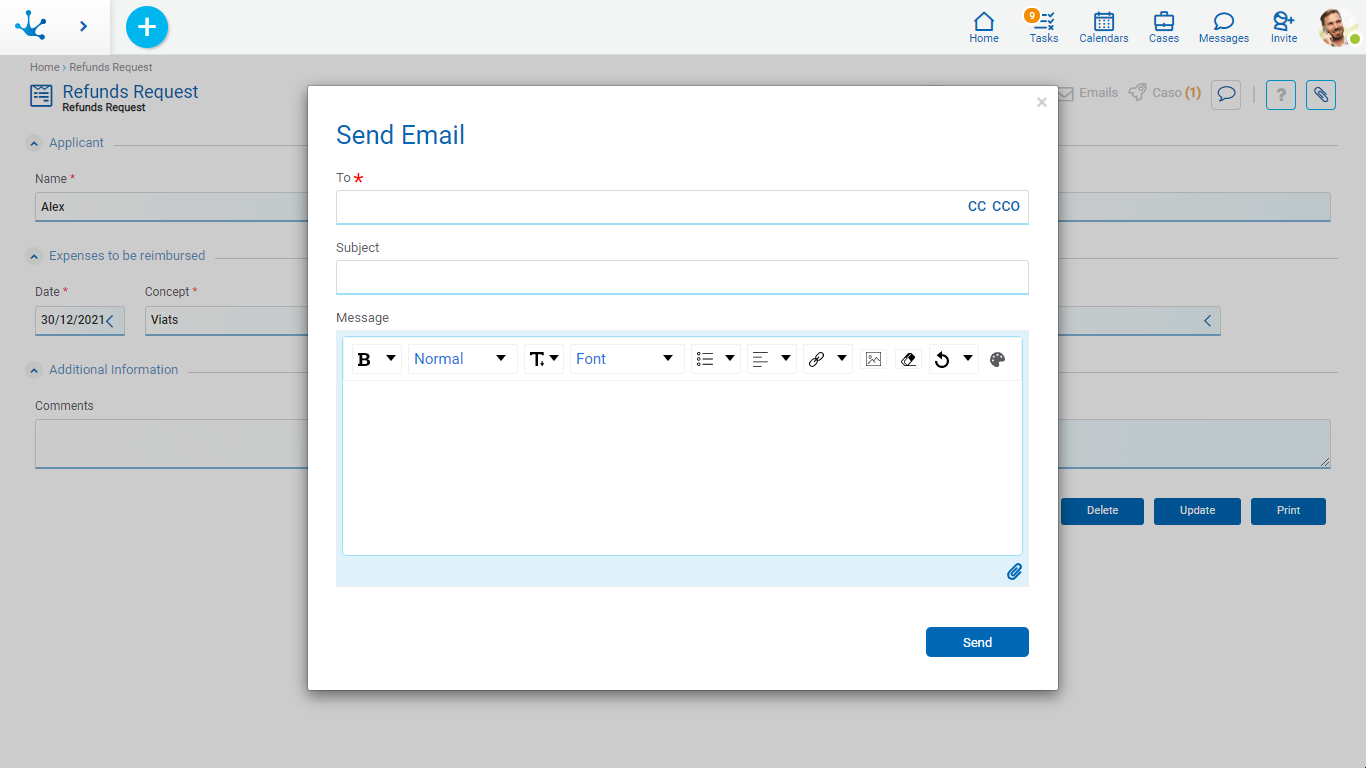Screen dimensions: 1366x768
Task: Click the undo arrow icon
Action: (942, 359)
